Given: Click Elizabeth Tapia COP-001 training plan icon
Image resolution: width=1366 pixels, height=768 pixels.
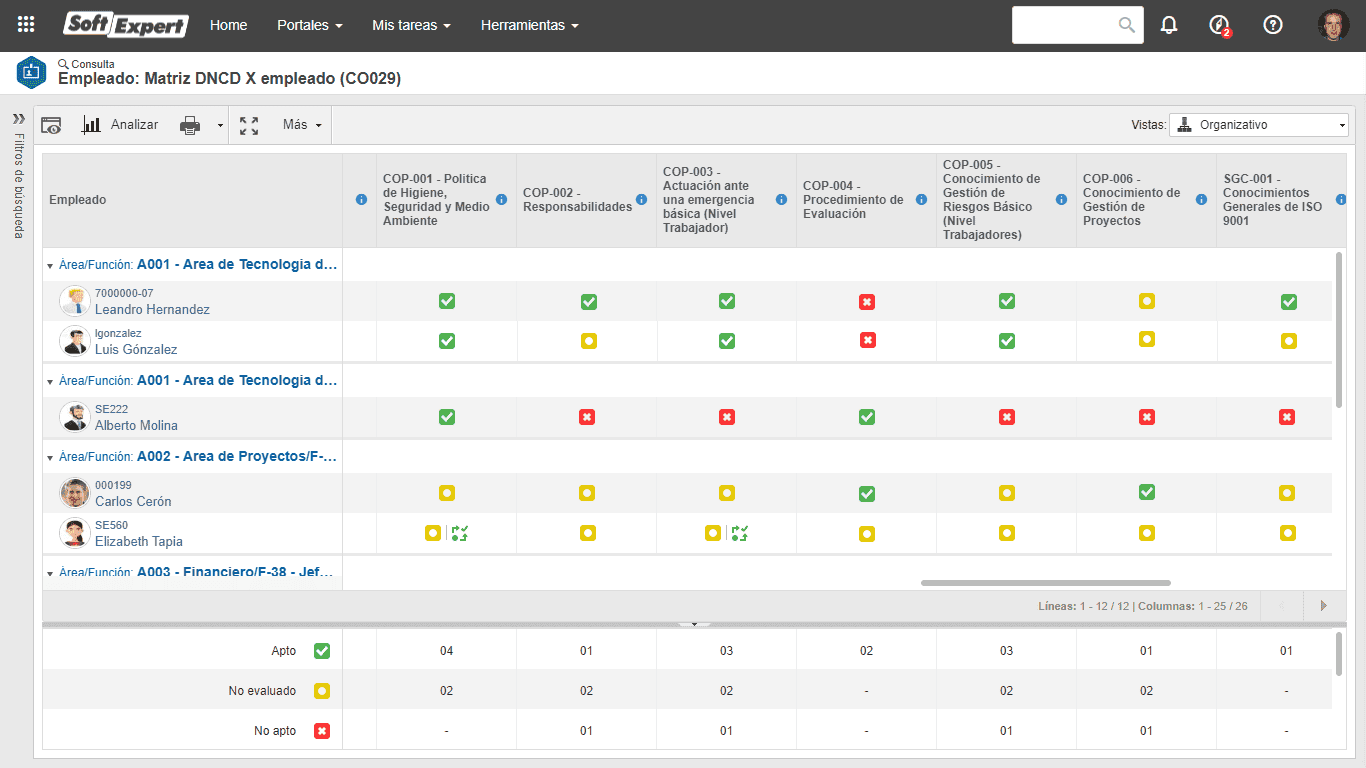Looking at the screenshot, I should [x=459, y=533].
